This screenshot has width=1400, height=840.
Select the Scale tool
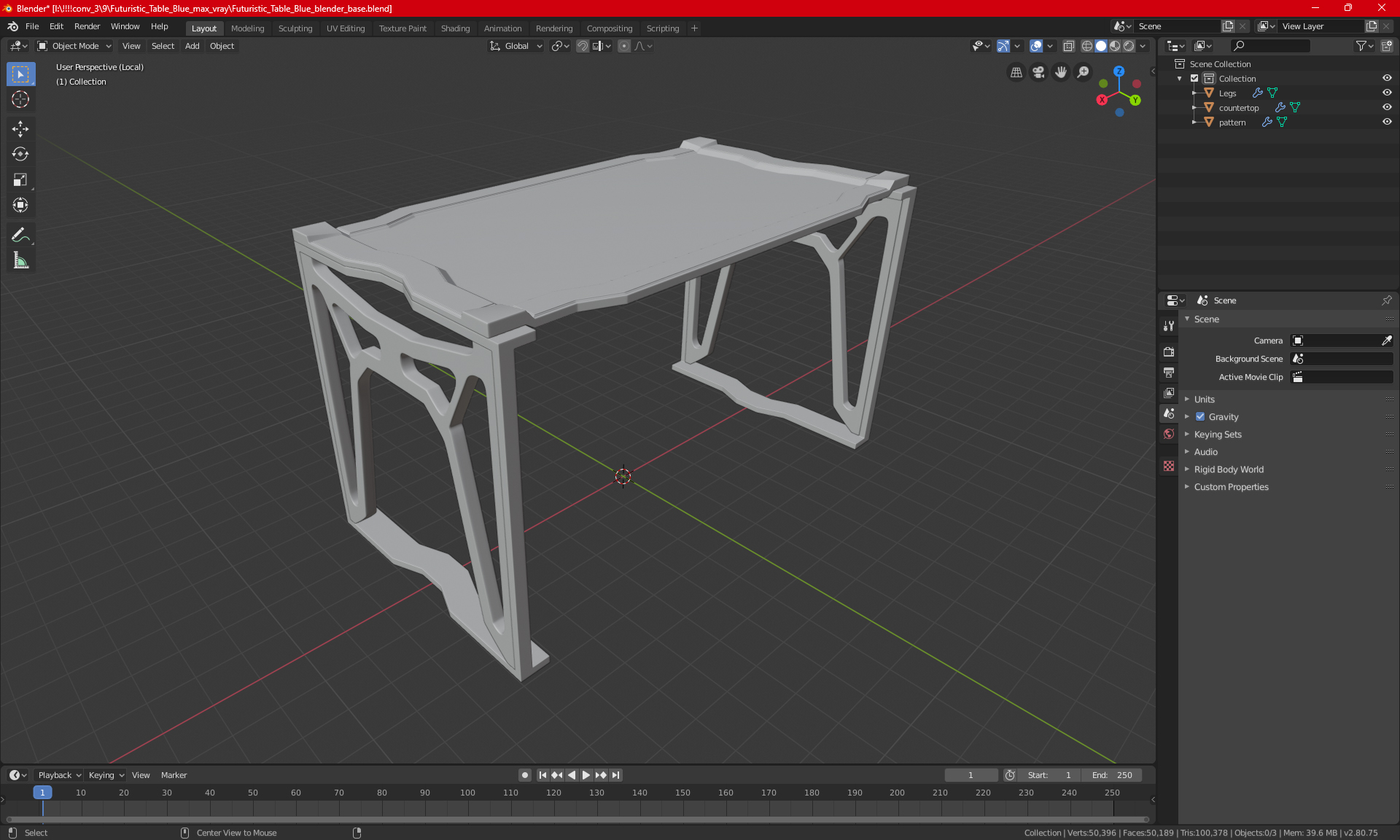[20, 180]
